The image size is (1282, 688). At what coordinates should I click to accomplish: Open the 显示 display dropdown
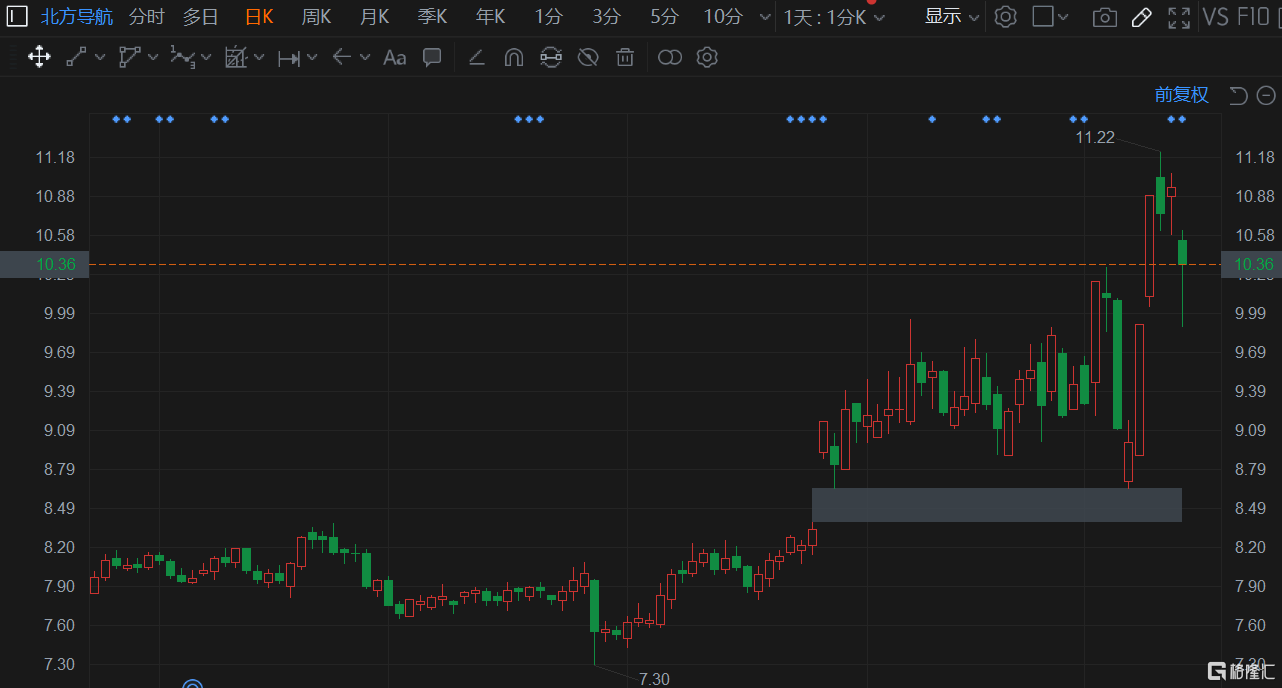click(952, 16)
